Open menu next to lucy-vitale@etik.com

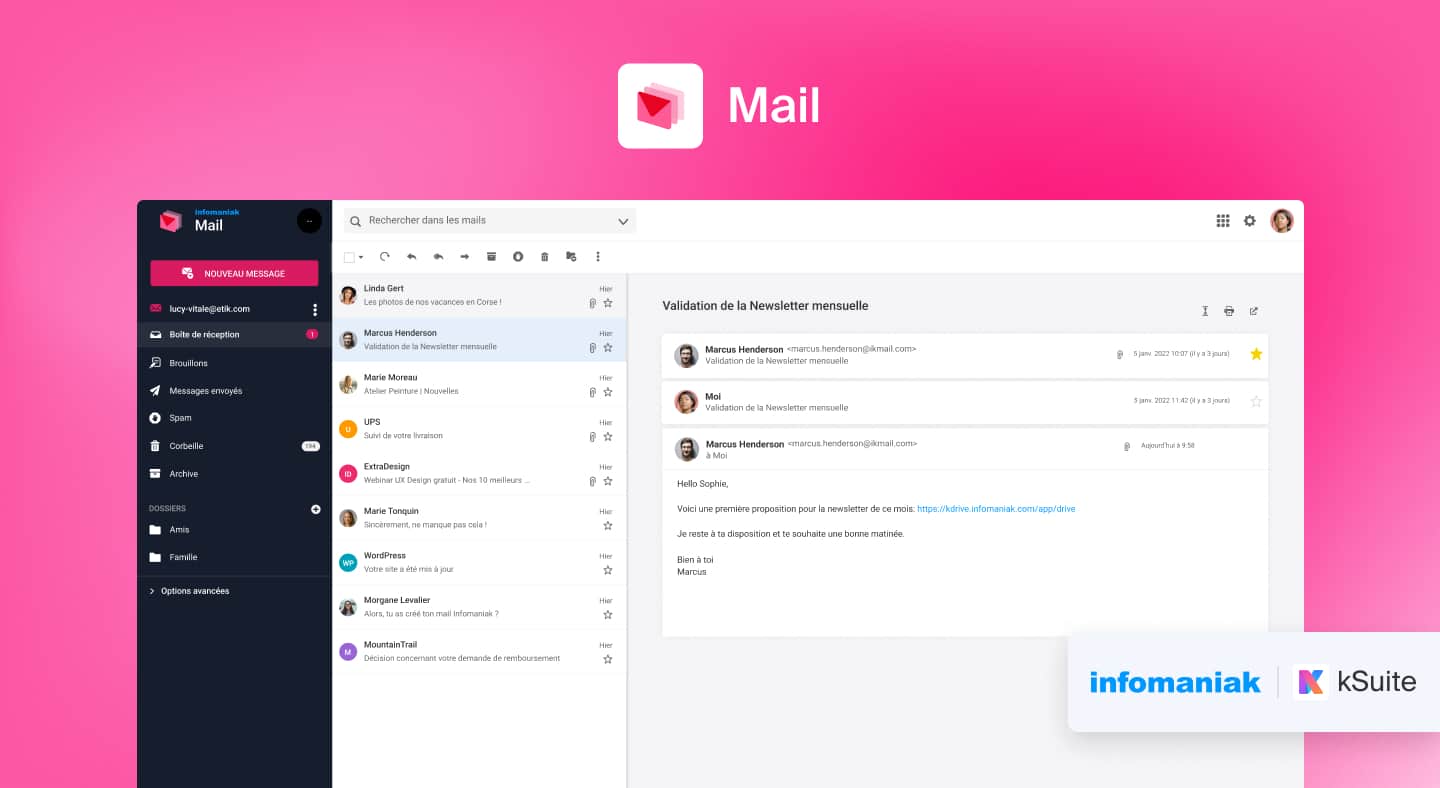point(315,309)
